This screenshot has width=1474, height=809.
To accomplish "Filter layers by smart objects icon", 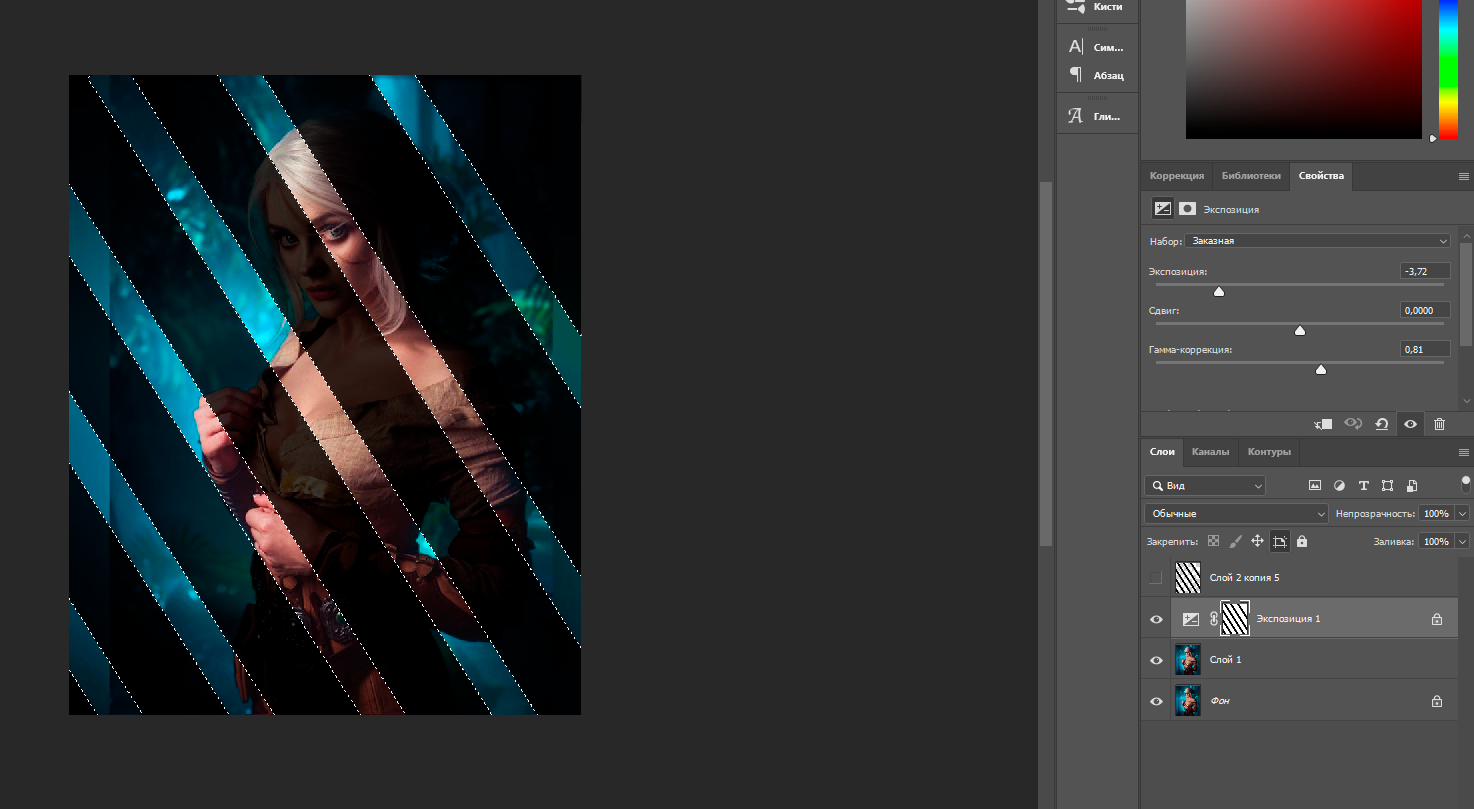I will pos(1412,486).
